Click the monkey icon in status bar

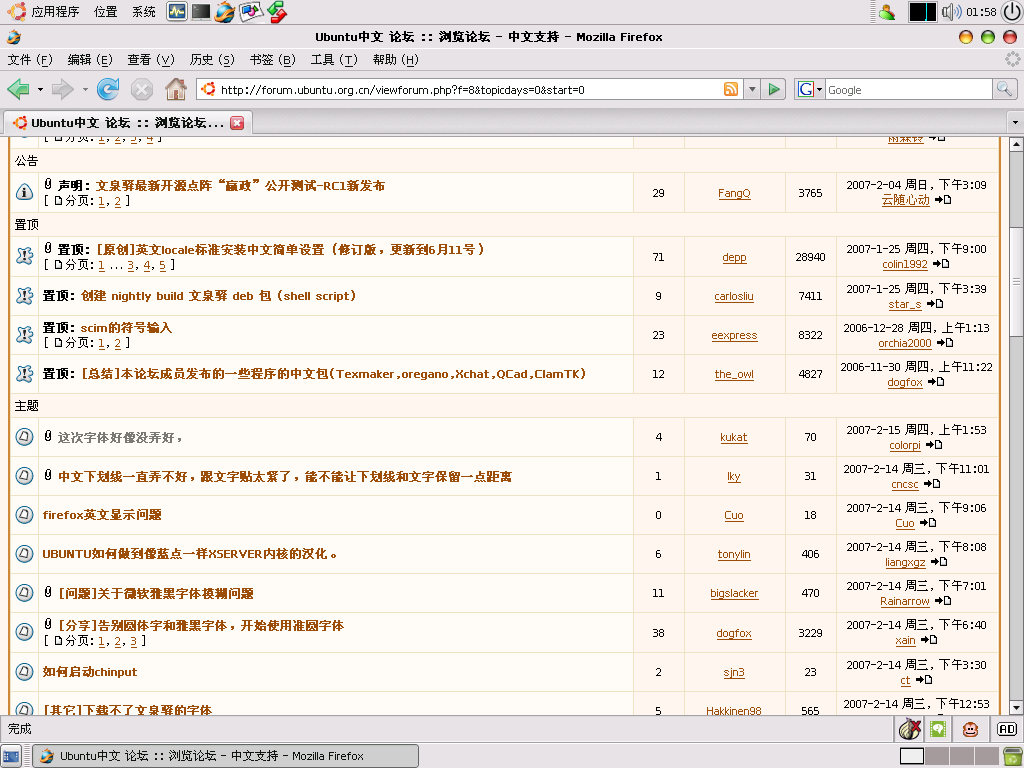(x=970, y=729)
